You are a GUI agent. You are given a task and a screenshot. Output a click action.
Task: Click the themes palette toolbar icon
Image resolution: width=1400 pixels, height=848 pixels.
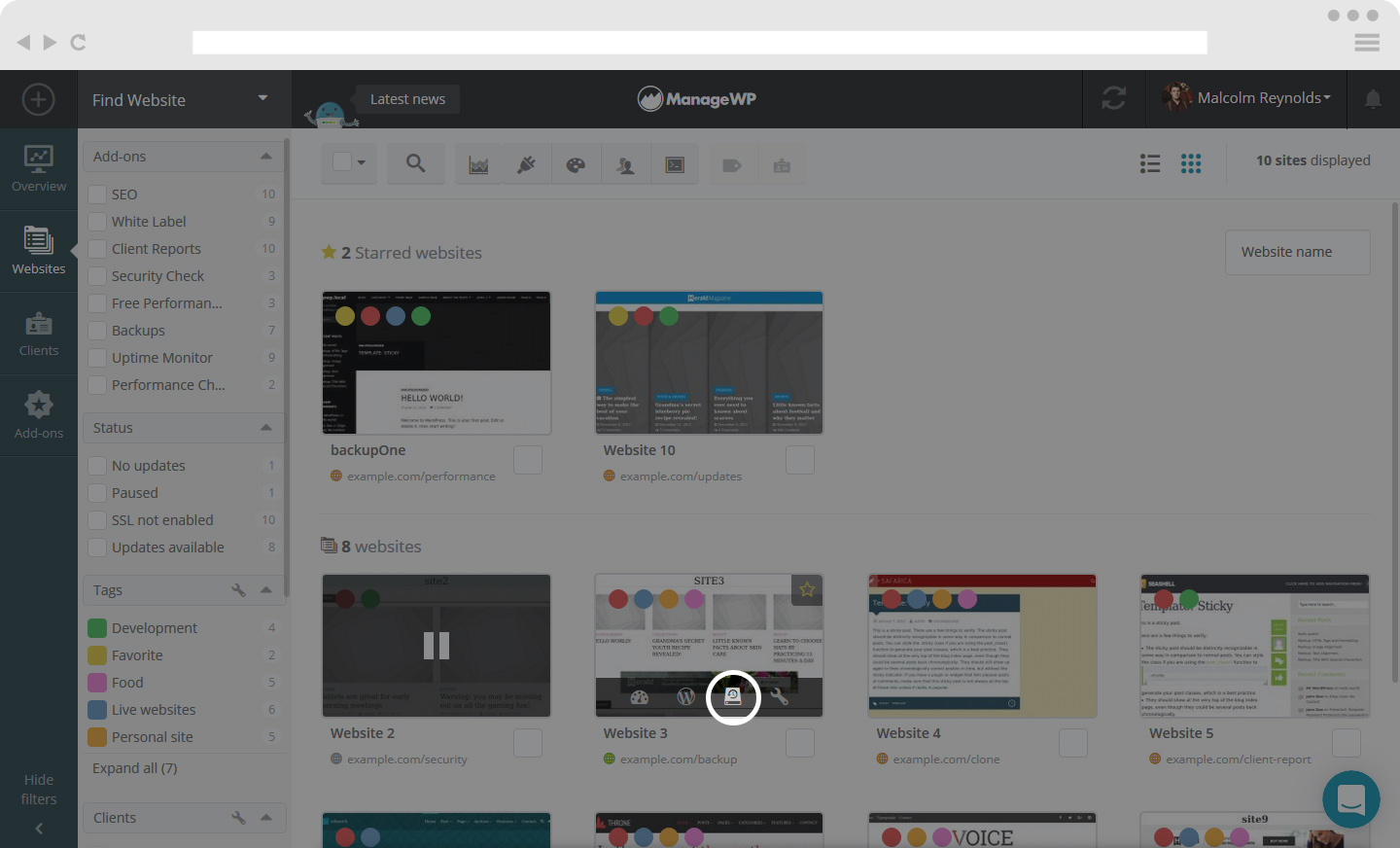coord(576,165)
